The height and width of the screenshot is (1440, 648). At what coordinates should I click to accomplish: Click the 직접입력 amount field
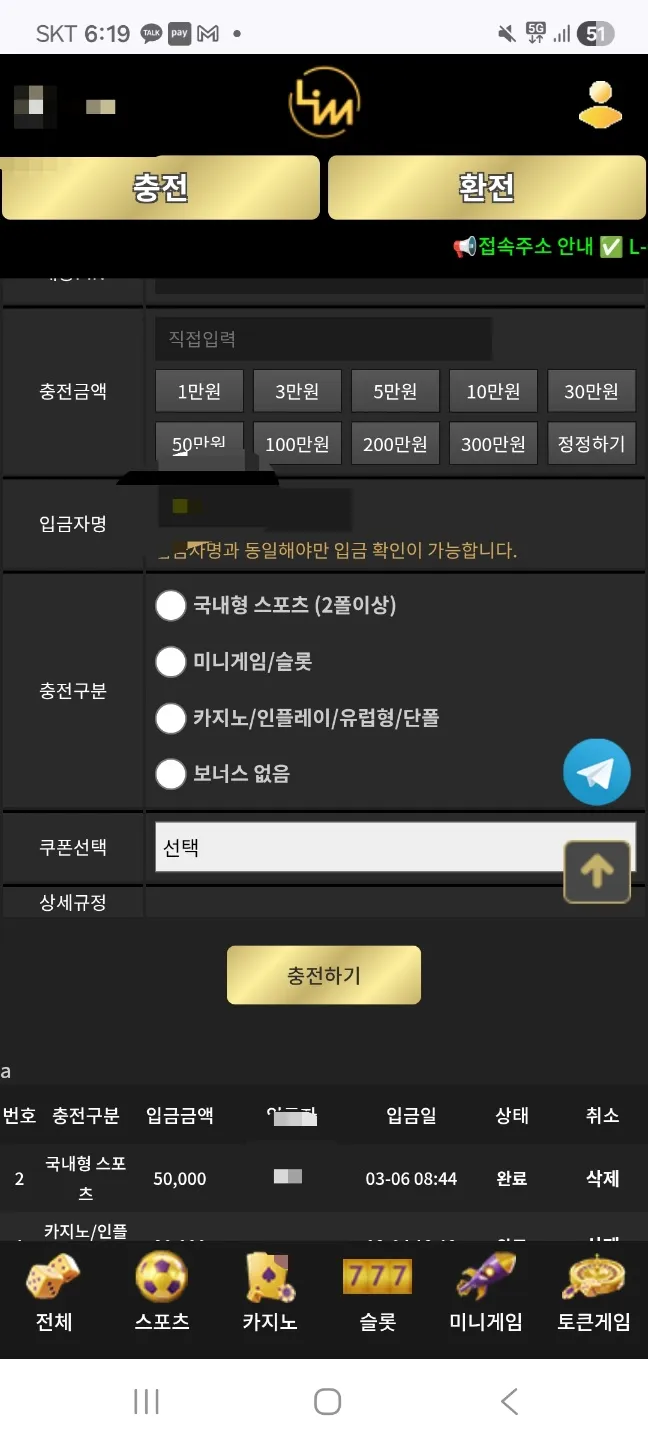point(323,339)
